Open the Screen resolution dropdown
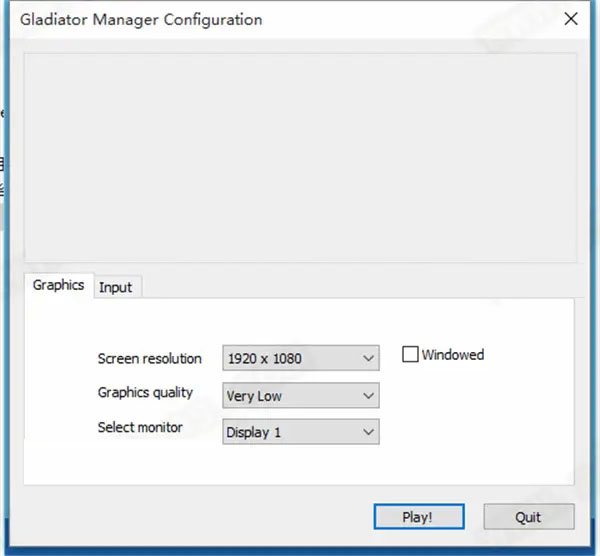 pos(301,358)
